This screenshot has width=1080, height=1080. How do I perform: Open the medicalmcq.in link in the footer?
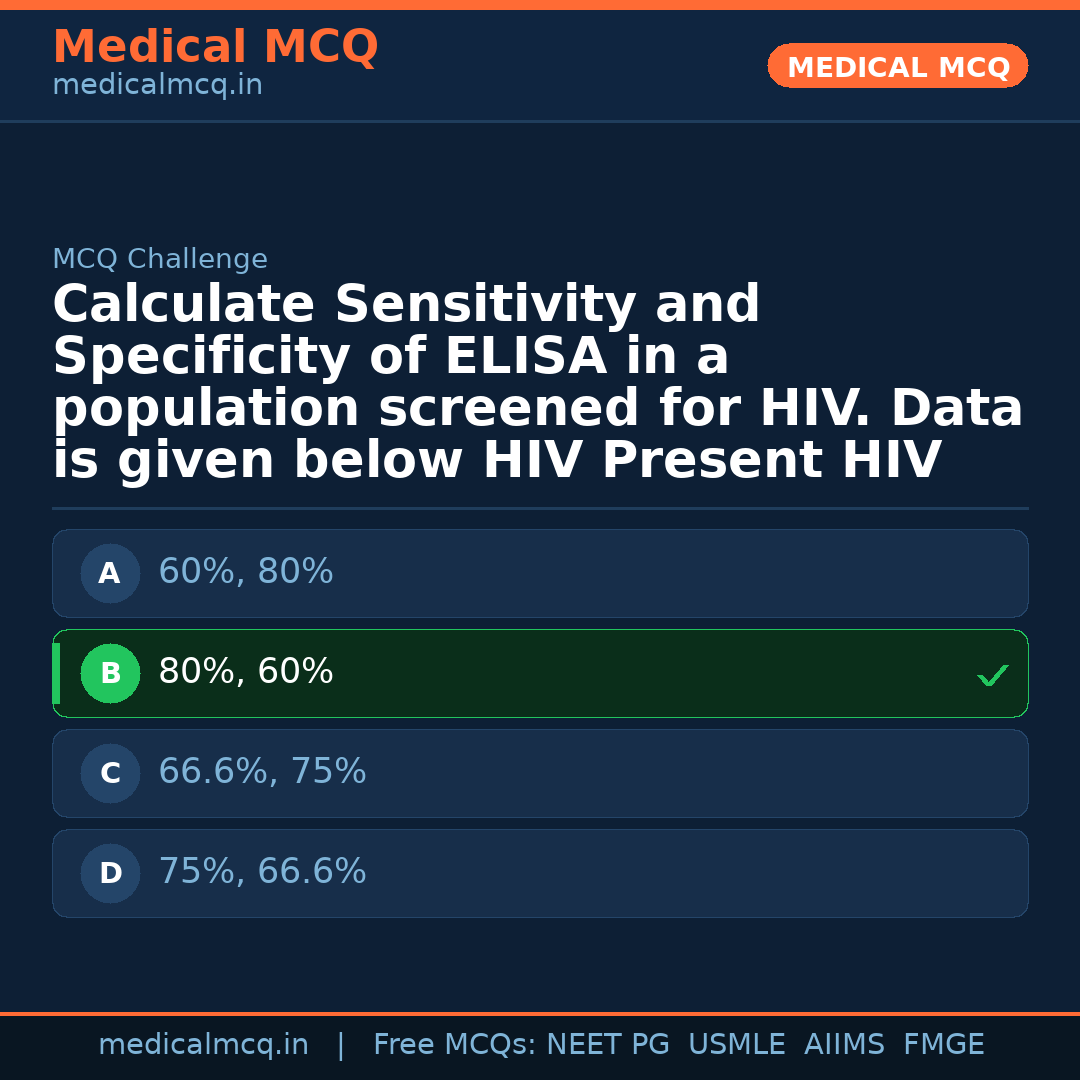[x=203, y=1045]
